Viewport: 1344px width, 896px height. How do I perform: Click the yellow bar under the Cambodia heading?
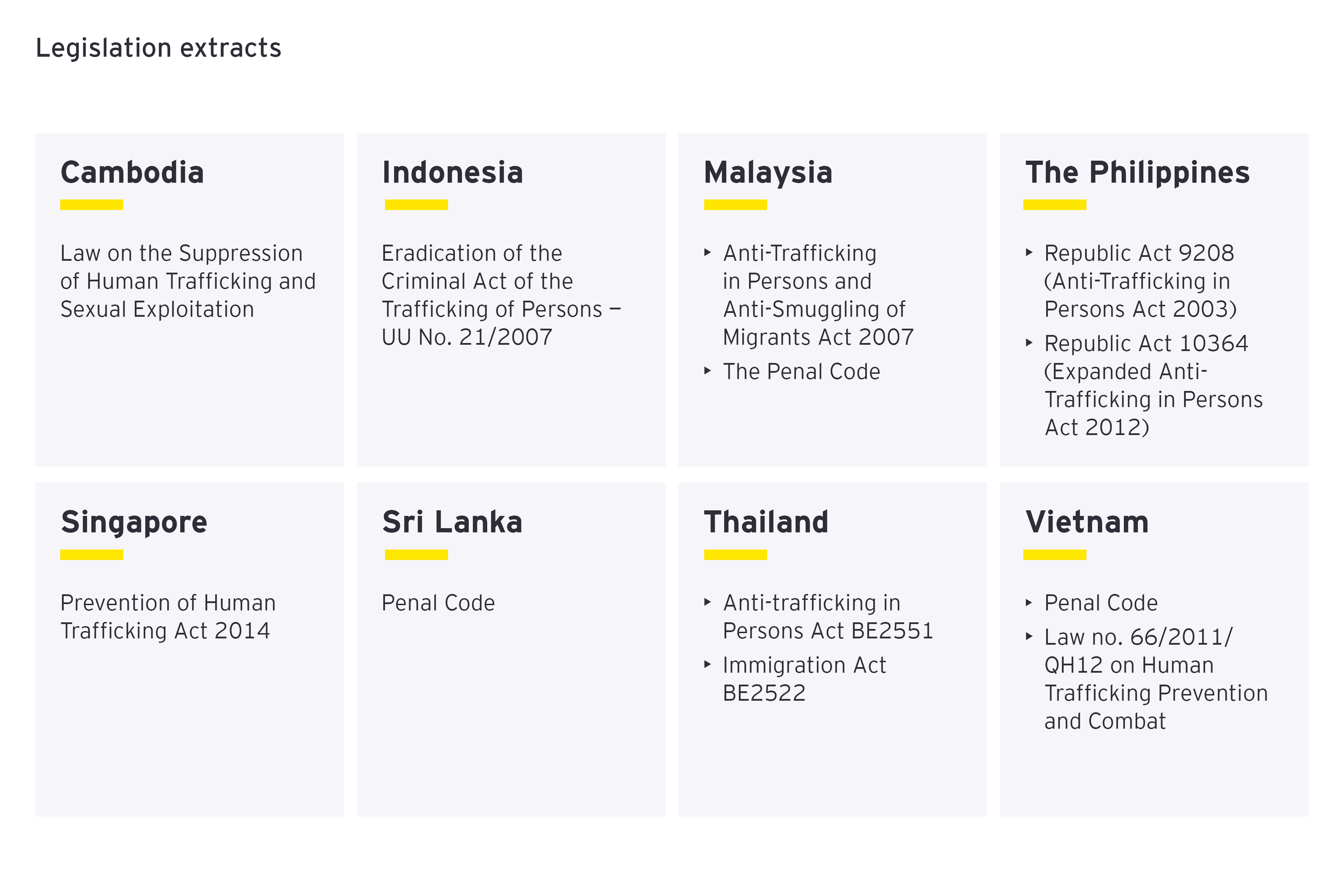[x=91, y=204]
